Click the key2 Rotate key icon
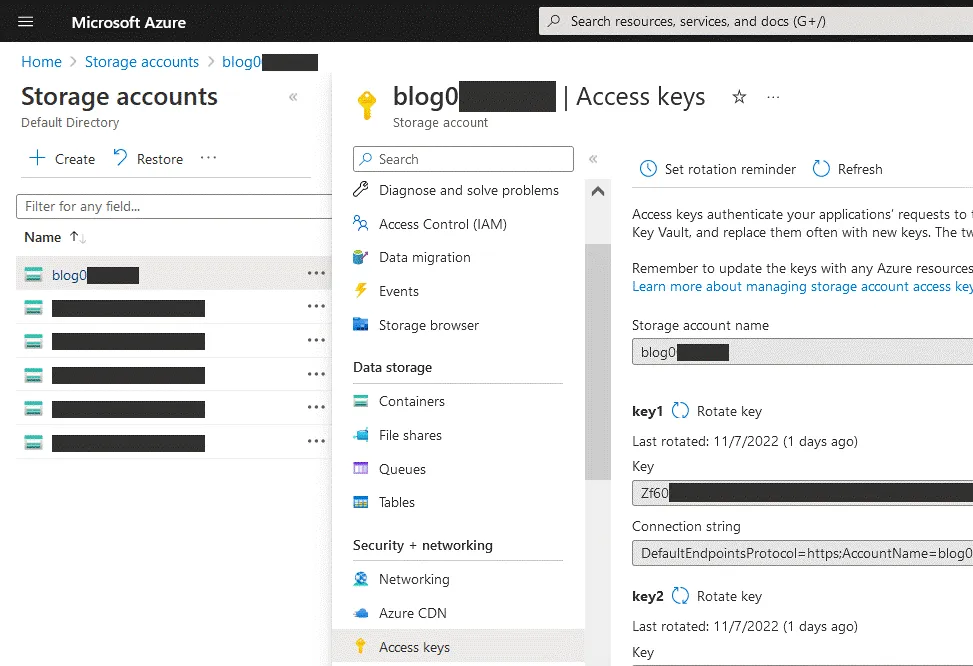The height and width of the screenshot is (666, 973). [680, 596]
